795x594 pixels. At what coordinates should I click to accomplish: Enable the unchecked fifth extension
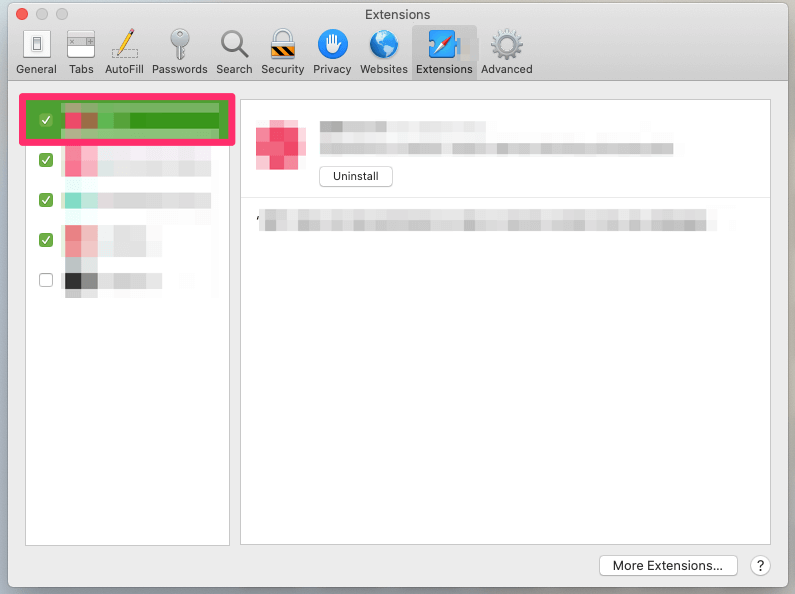pos(46,280)
